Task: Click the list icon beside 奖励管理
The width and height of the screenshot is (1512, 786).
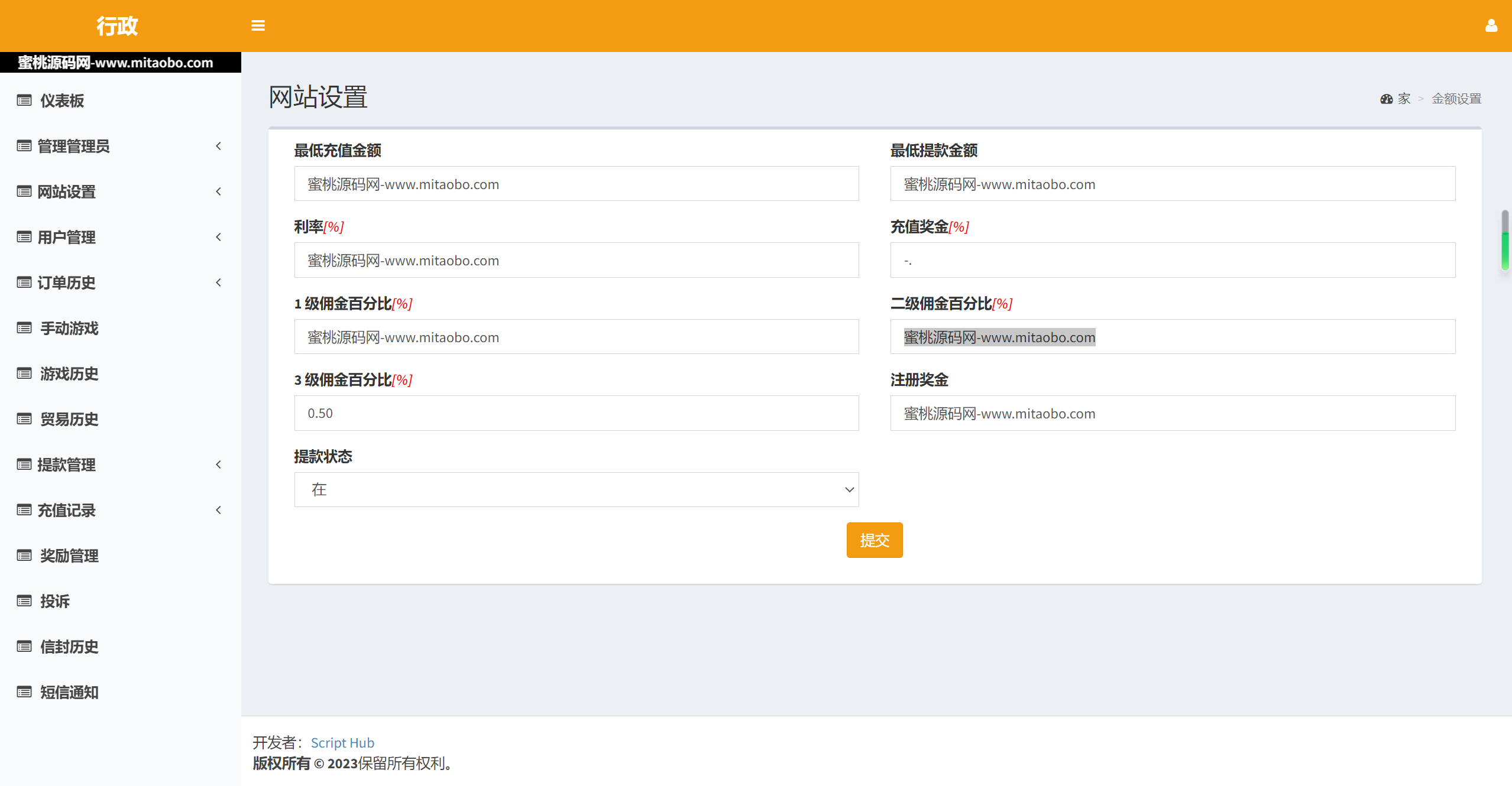Action: (24, 556)
